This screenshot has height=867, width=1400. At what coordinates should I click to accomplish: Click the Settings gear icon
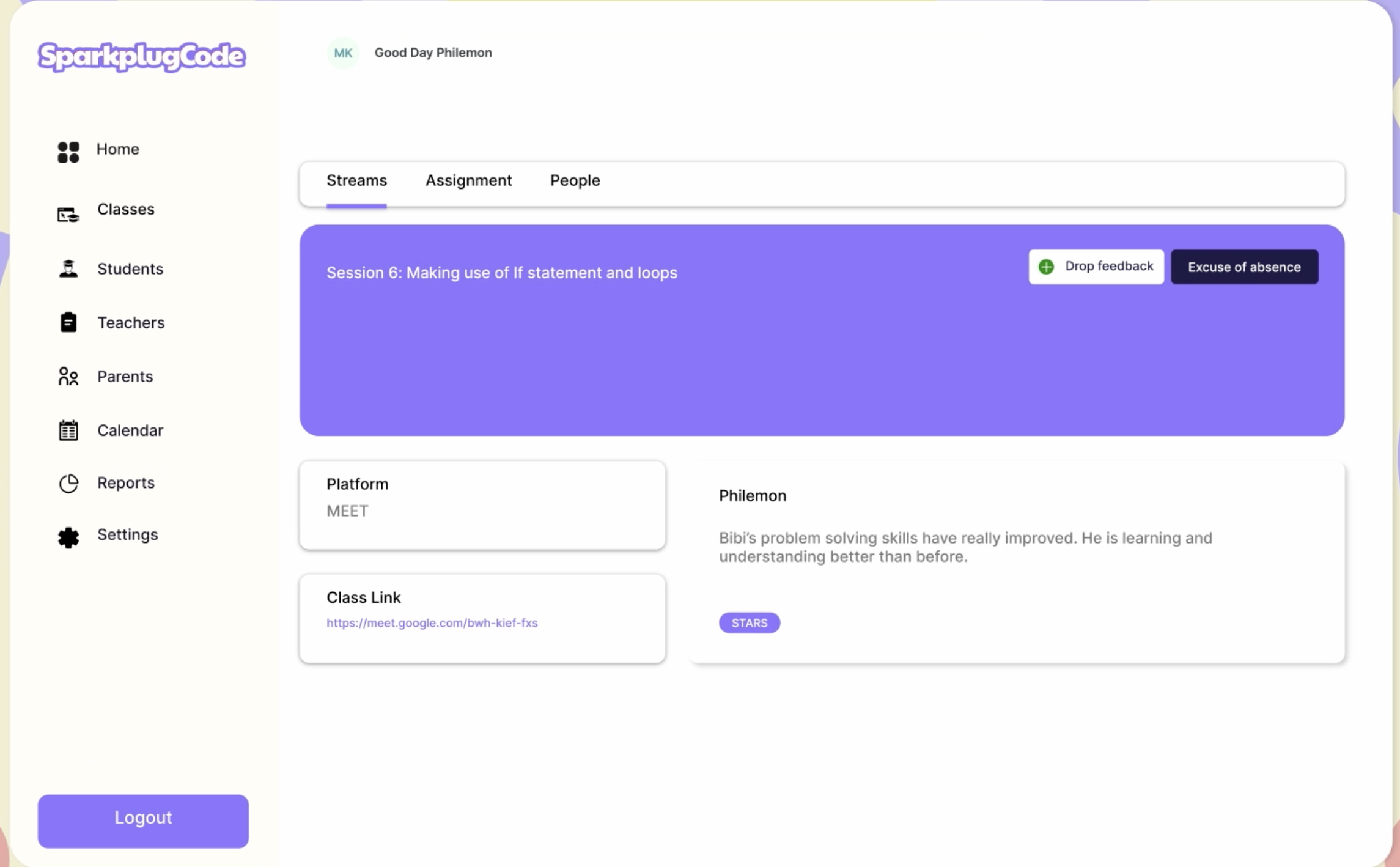tap(68, 537)
